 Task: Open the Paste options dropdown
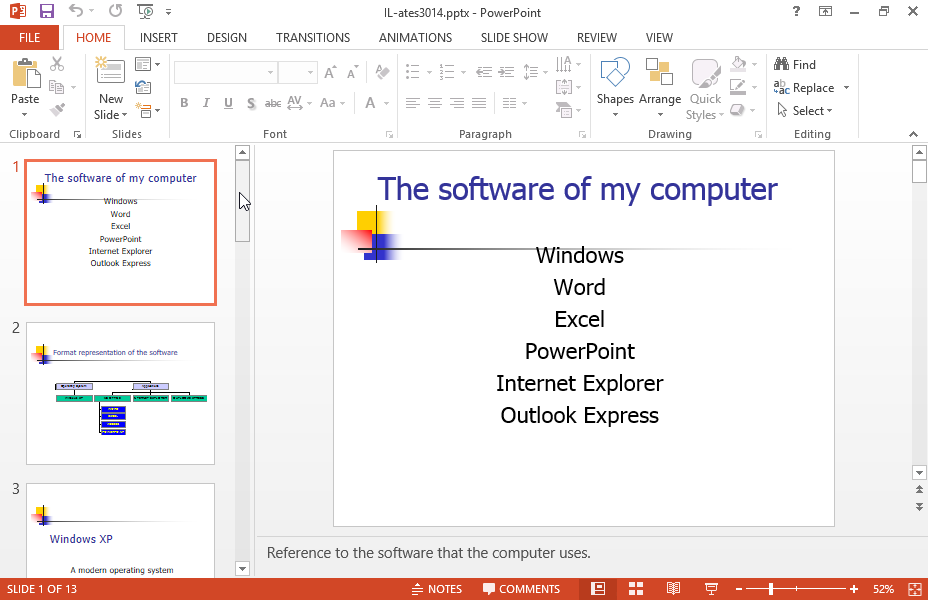coord(25,114)
